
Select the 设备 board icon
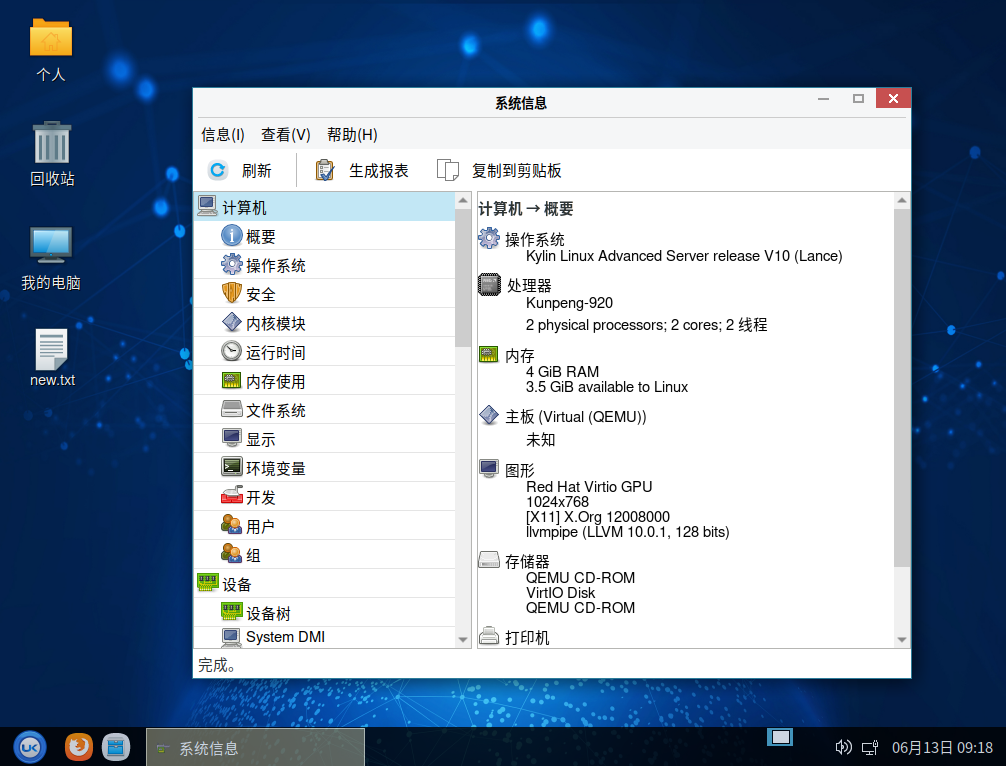208,582
